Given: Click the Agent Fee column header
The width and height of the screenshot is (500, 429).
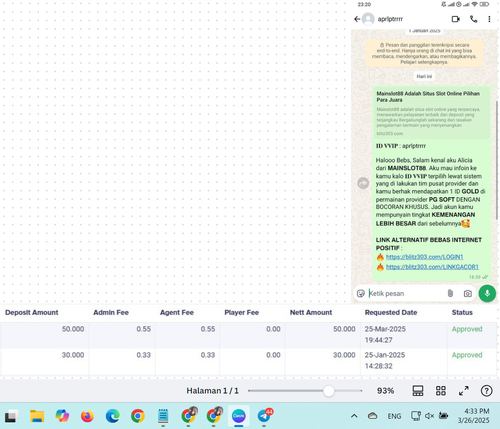Looking at the screenshot, I should tap(177, 312).
